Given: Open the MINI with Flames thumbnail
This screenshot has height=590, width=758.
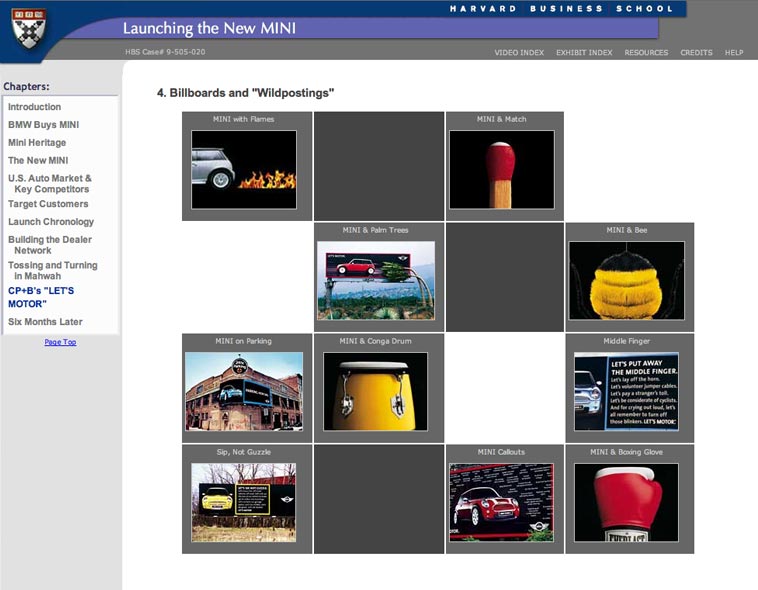Looking at the screenshot, I should tap(244, 169).
